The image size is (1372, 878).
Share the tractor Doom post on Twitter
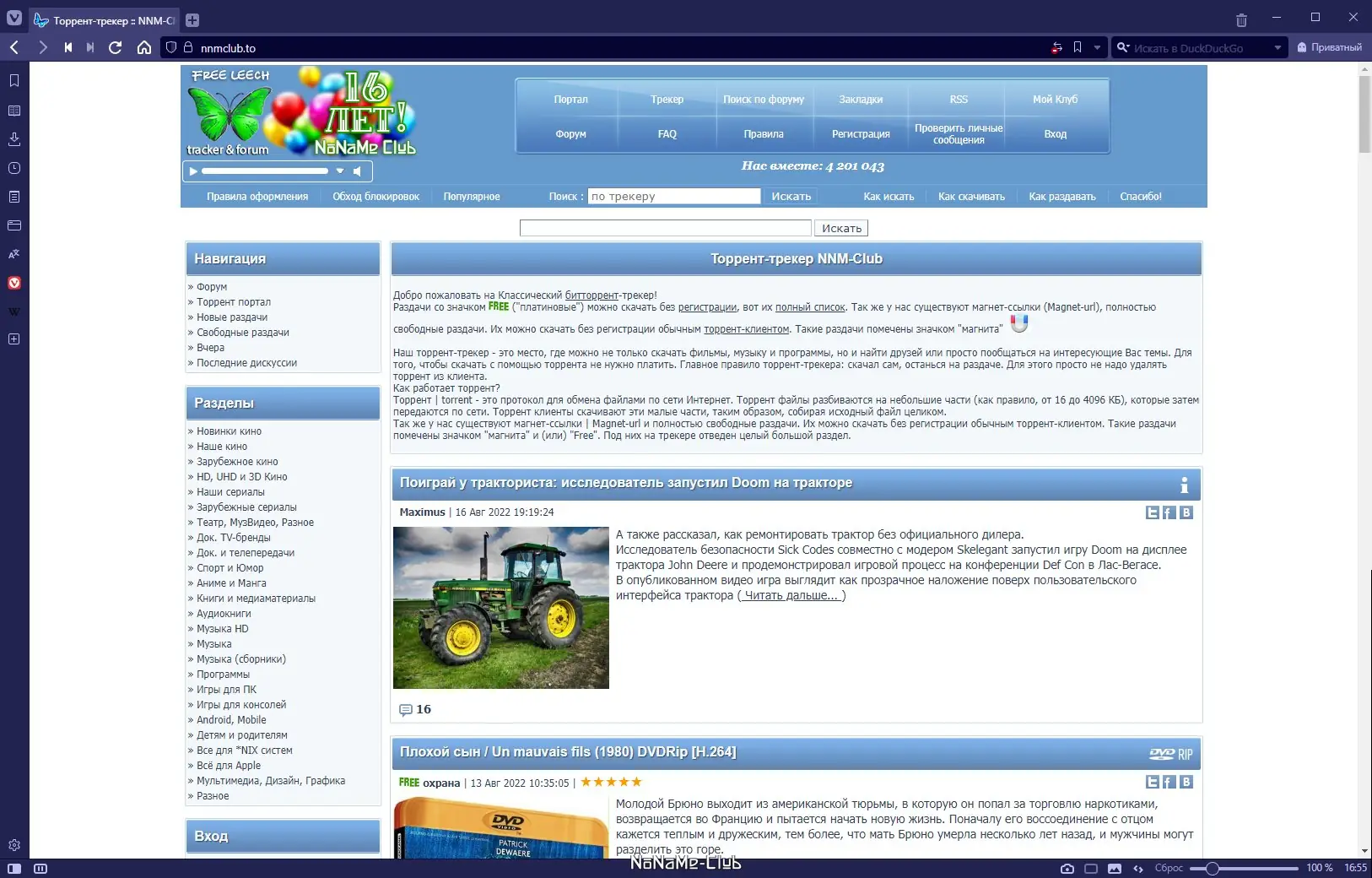click(x=1152, y=512)
